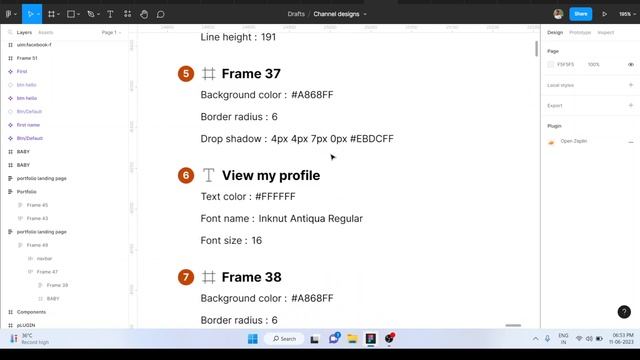Screen dimensions: 640x360
Task: Go to Drafts in the breadcrumb
Action: [296, 14]
